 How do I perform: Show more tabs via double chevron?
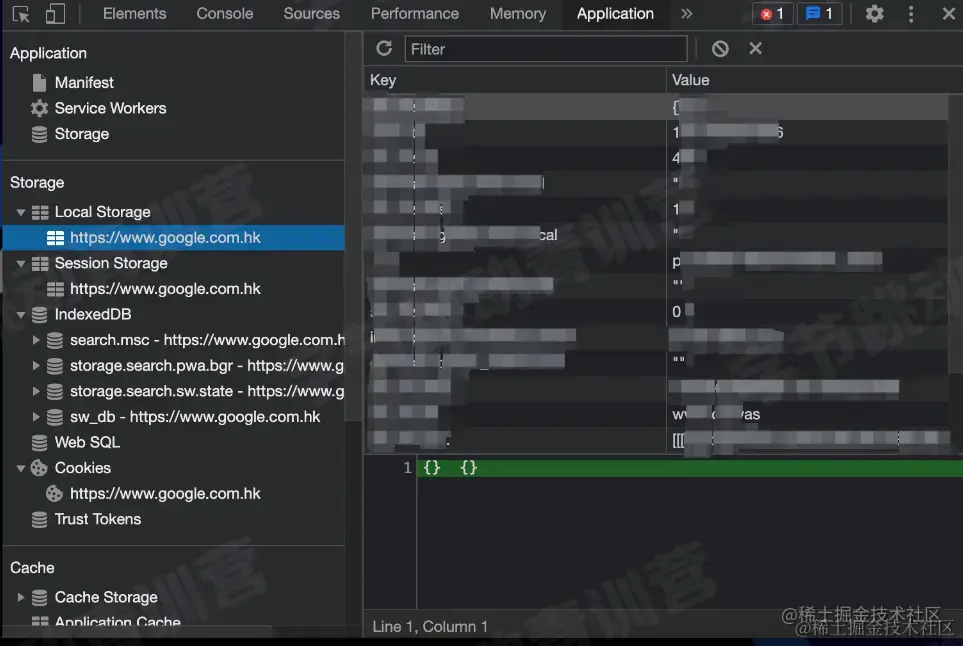(x=687, y=14)
